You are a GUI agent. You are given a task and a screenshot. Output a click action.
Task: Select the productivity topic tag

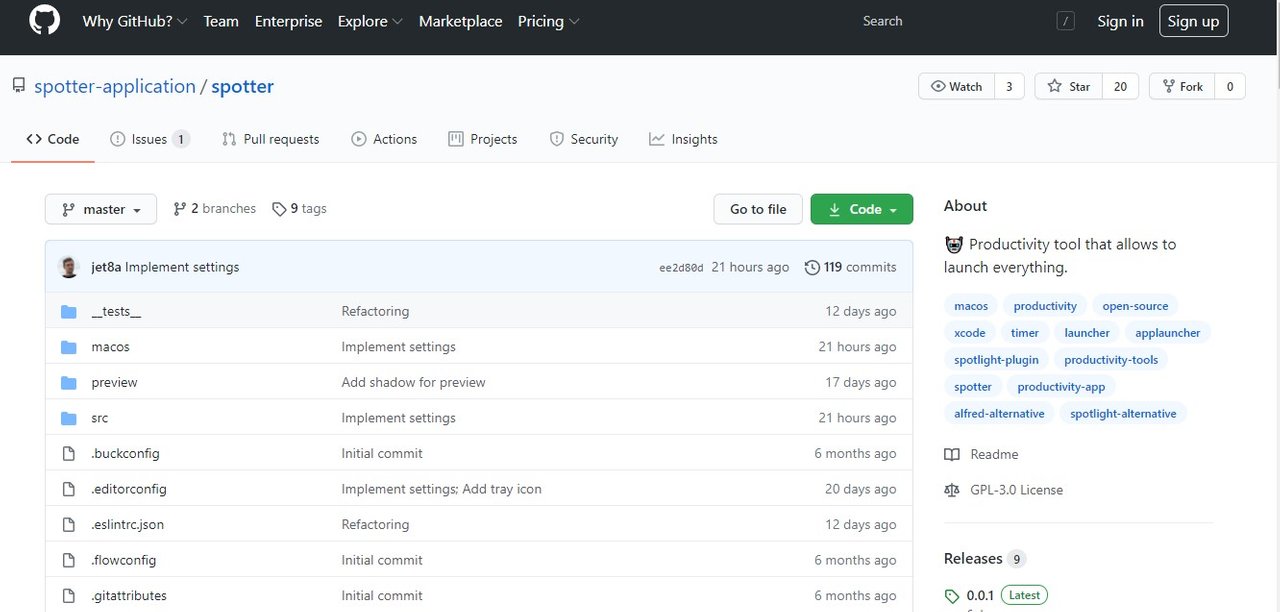coord(1045,306)
